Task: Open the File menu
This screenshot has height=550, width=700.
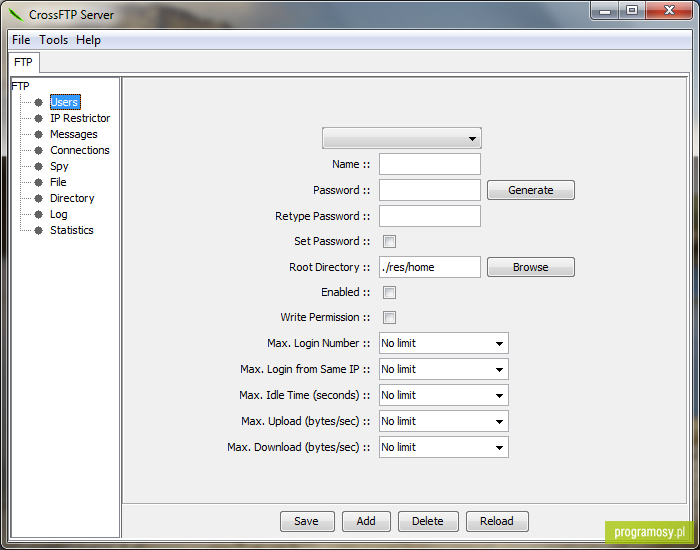Action: click(21, 40)
